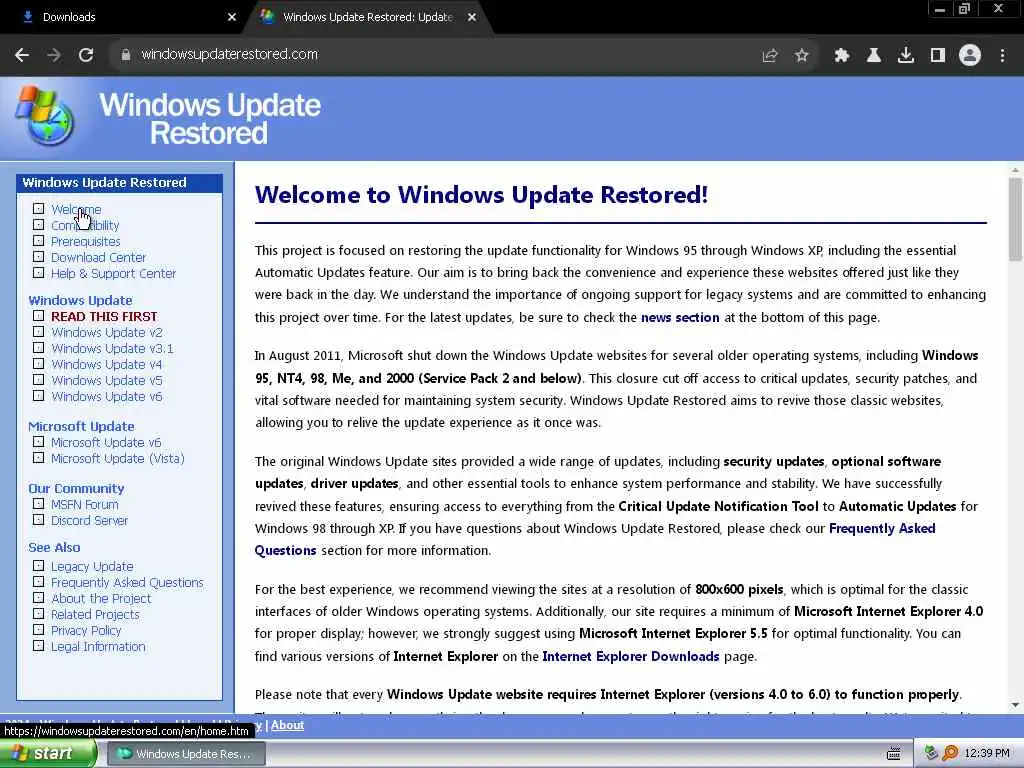
Task: Click the browser forward arrow
Action: [x=54, y=55]
